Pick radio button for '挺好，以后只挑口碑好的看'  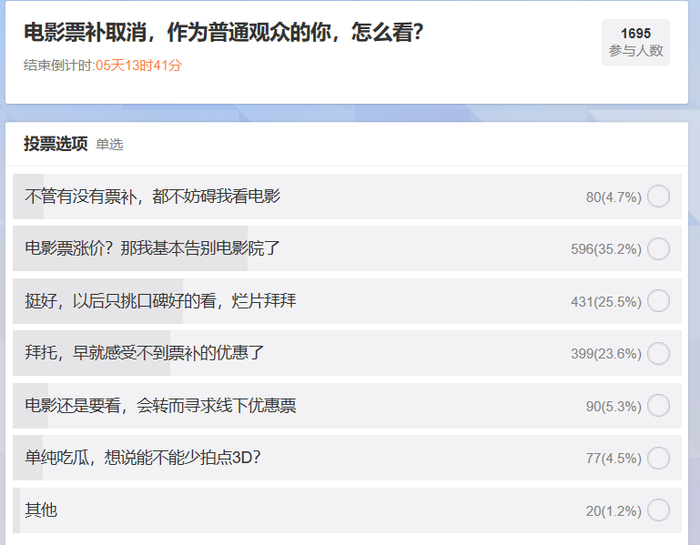[658, 301]
